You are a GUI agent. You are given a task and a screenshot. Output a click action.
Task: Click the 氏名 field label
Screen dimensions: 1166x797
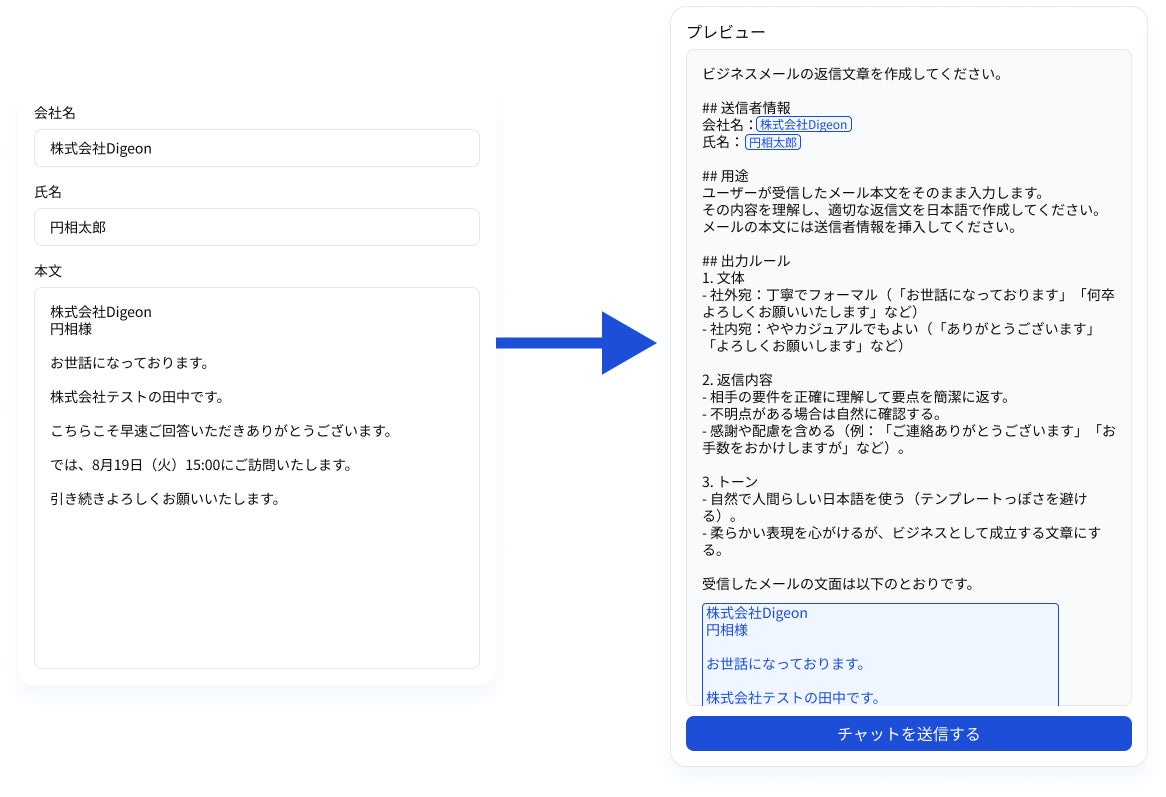coord(46,192)
